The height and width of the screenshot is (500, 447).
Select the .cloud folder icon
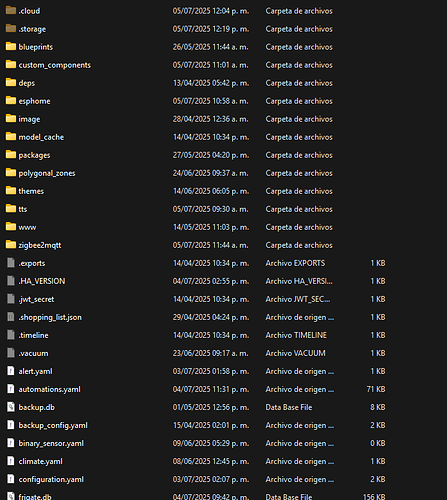[11, 11]
